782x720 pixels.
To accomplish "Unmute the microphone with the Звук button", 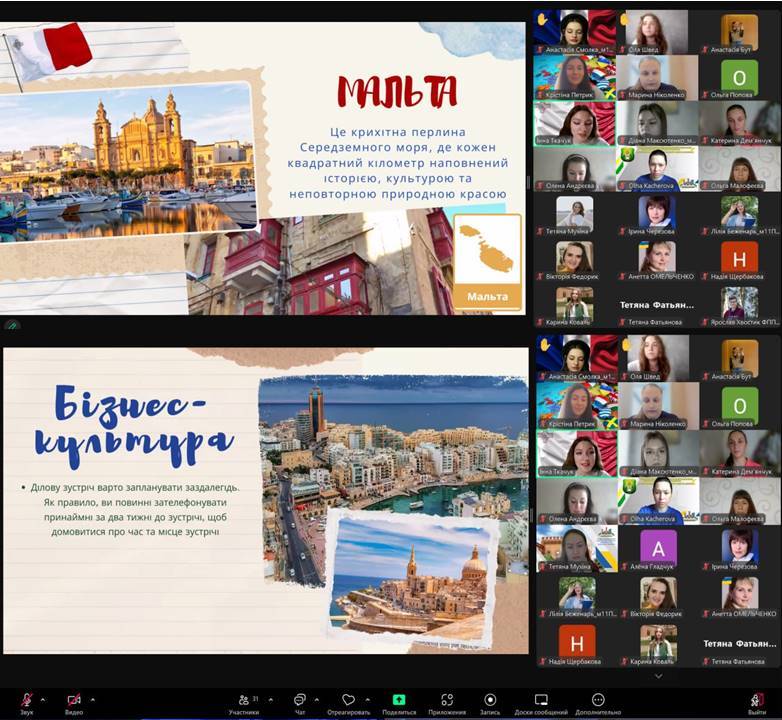I will click(27, 700).
